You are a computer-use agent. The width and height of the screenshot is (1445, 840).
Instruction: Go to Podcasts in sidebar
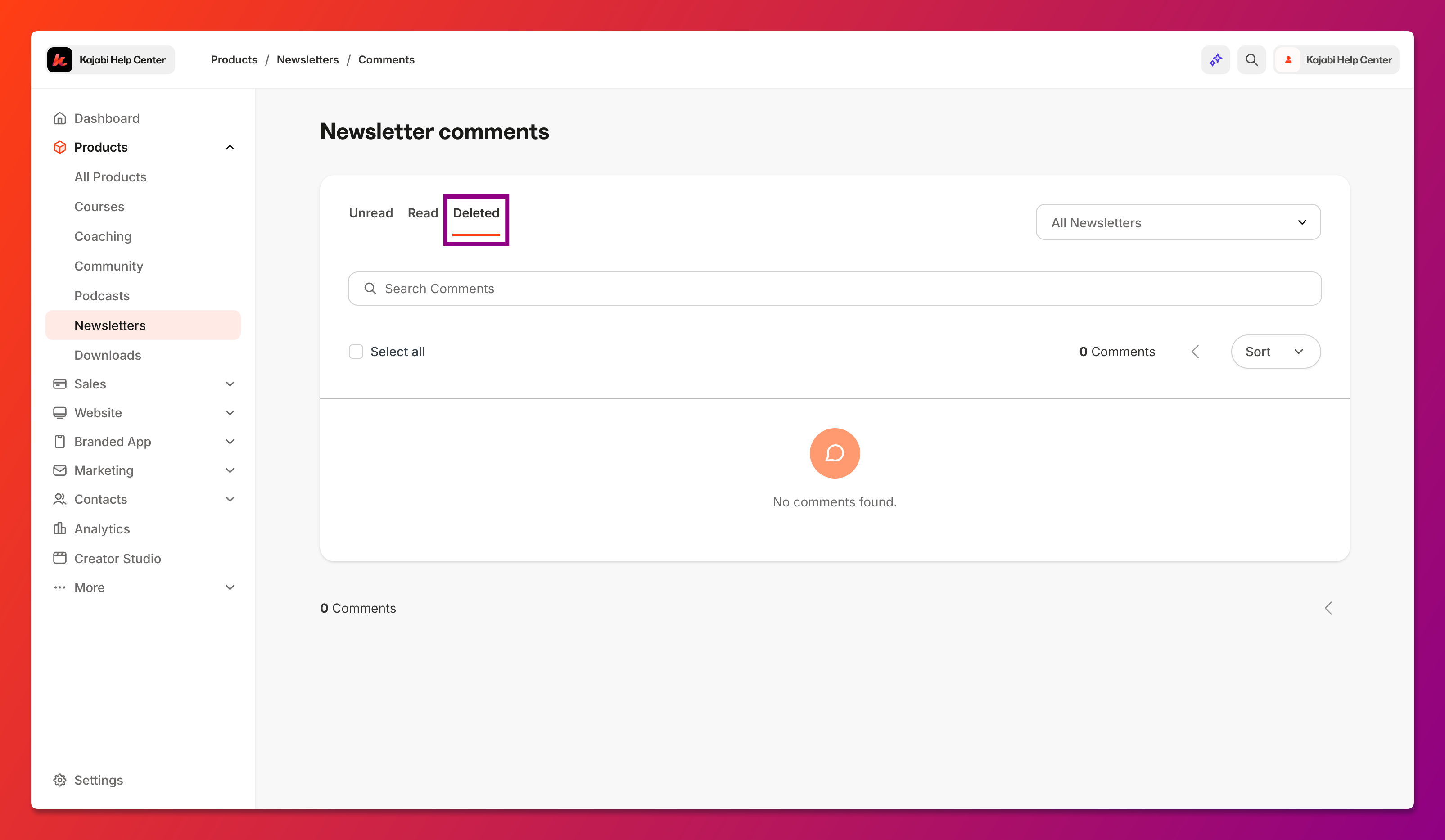click(x=102, y=296)
